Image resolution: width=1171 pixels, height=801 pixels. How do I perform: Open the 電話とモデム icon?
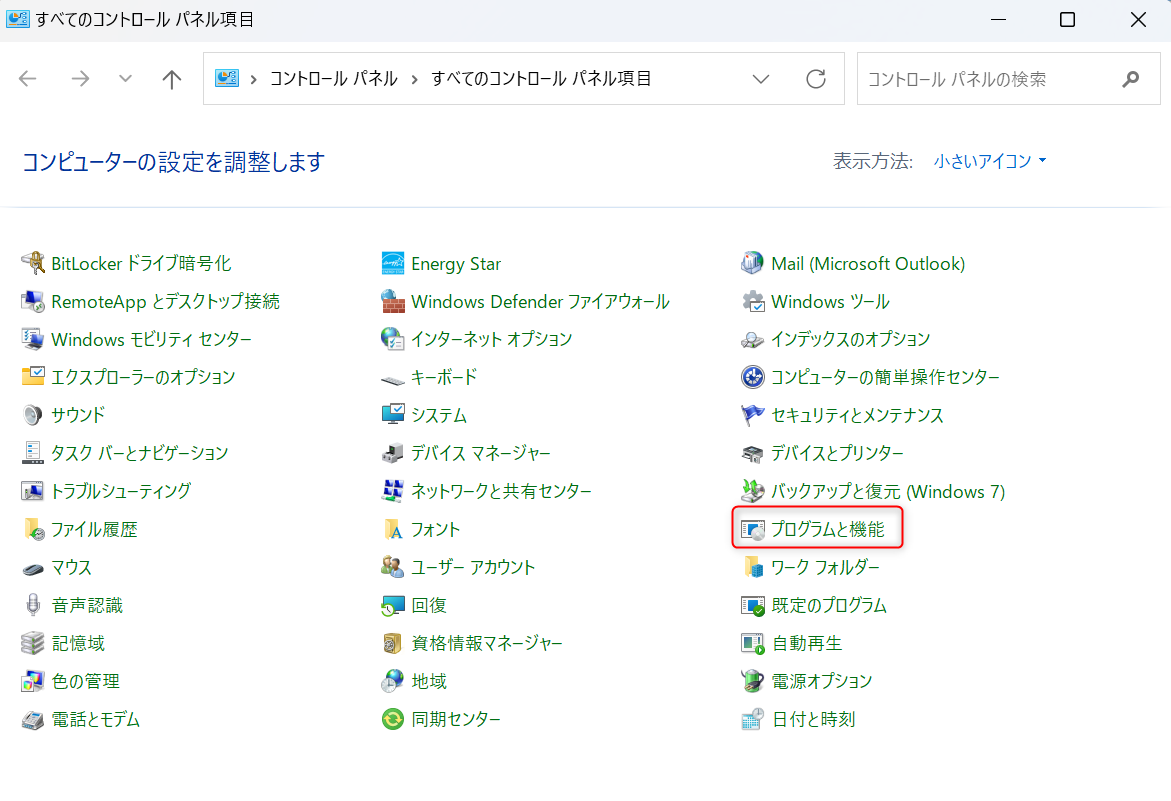32,720
